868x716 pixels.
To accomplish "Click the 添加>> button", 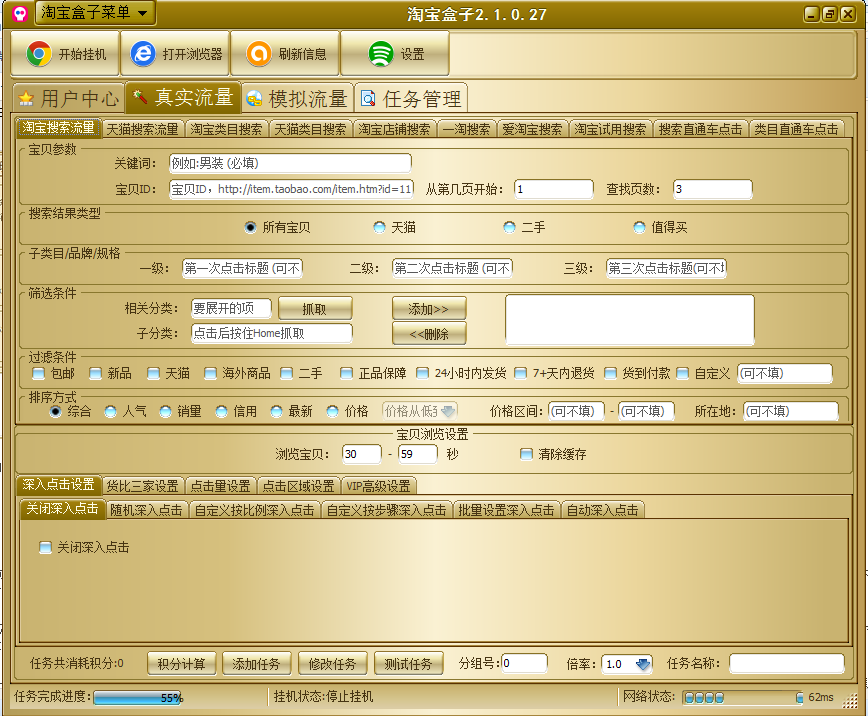I will [428, 308].
